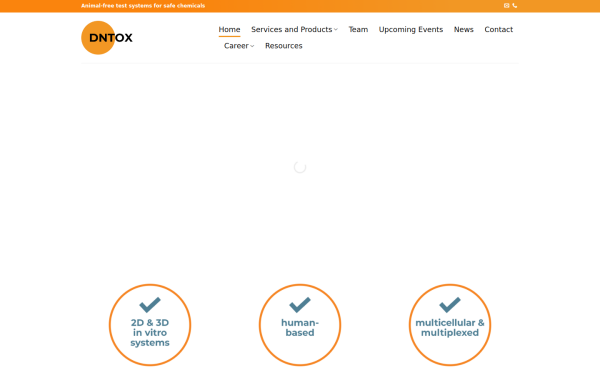600x375 pixels.
Task: Click the DNTOX logo
Action: [107, 38]
